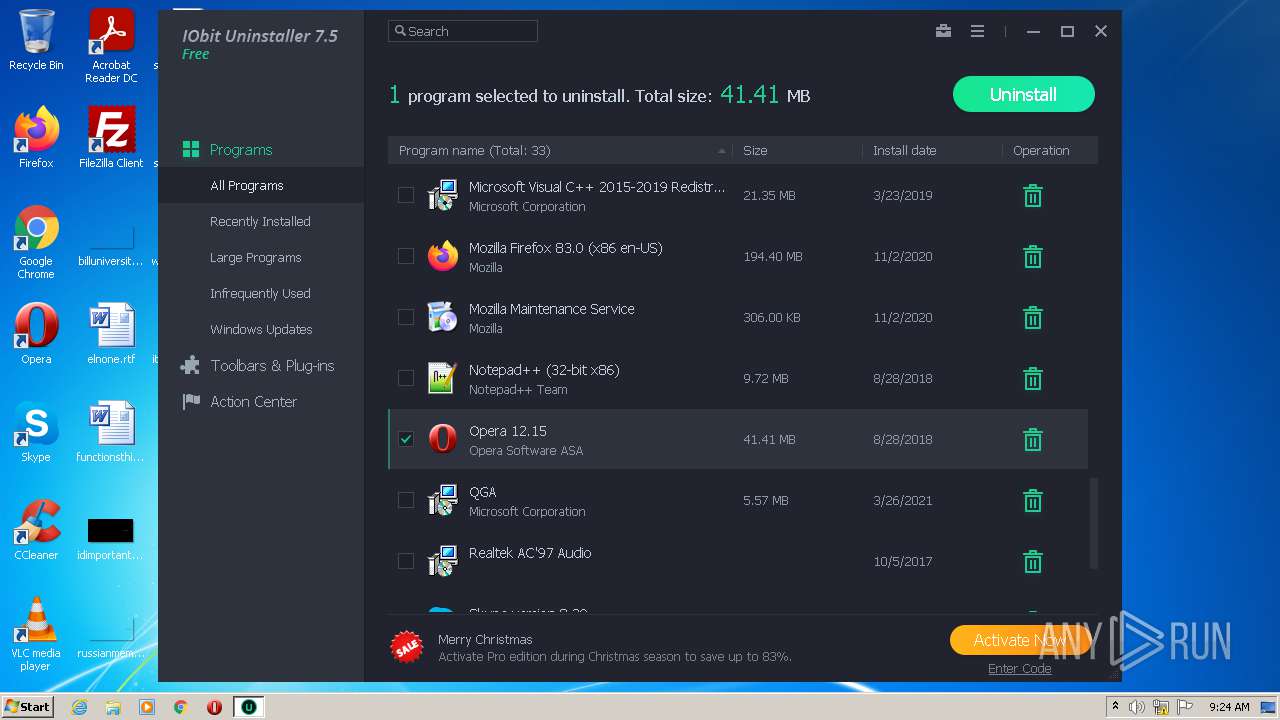Click the green Uninstall button
The height and width of the screenshot is (720, 1280).
tap(1023, 94)
